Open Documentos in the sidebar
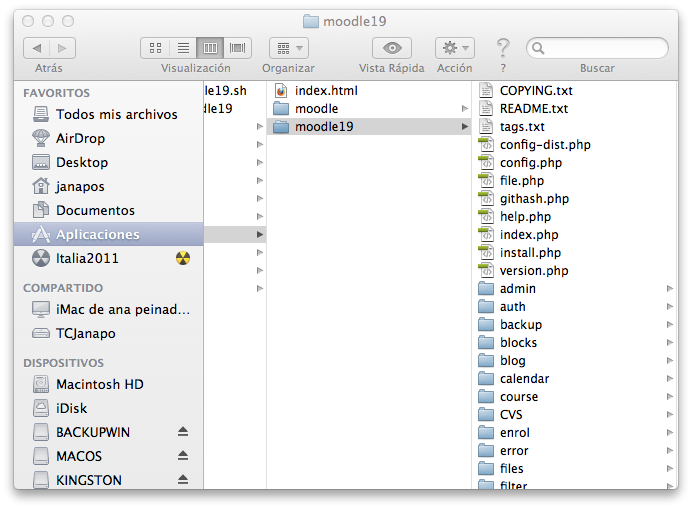This screenshot has width=692, height=509. [95, 210]
